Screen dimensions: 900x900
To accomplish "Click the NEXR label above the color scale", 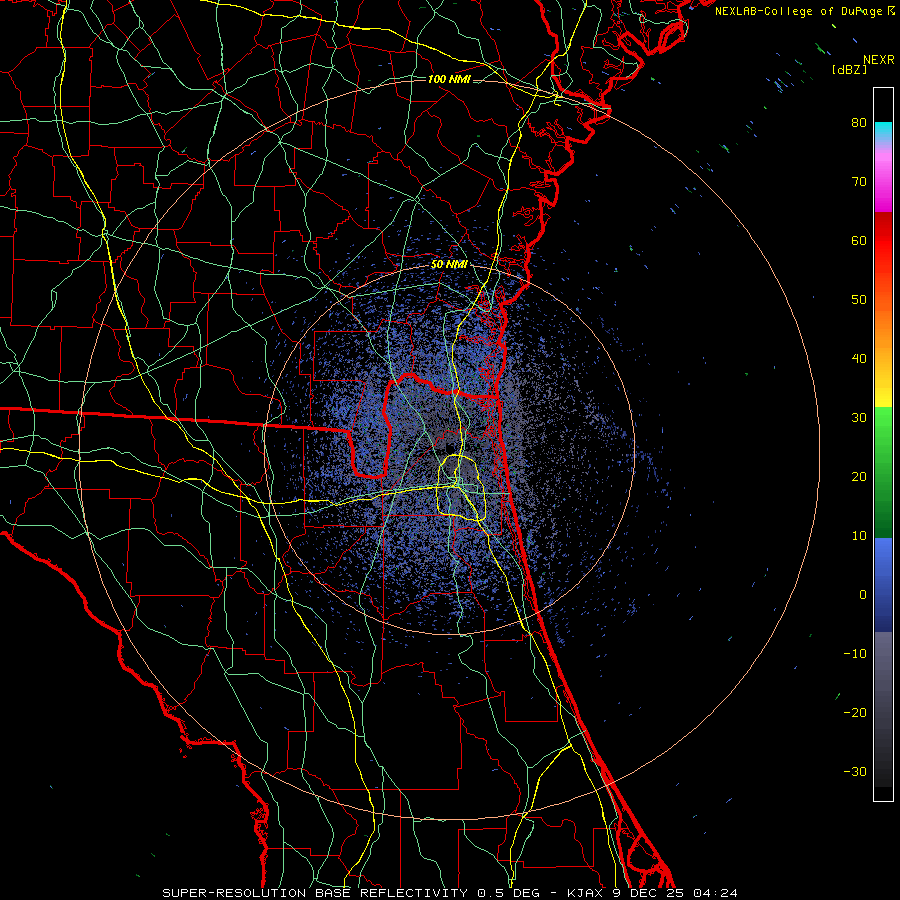I will tap(879, 60).
